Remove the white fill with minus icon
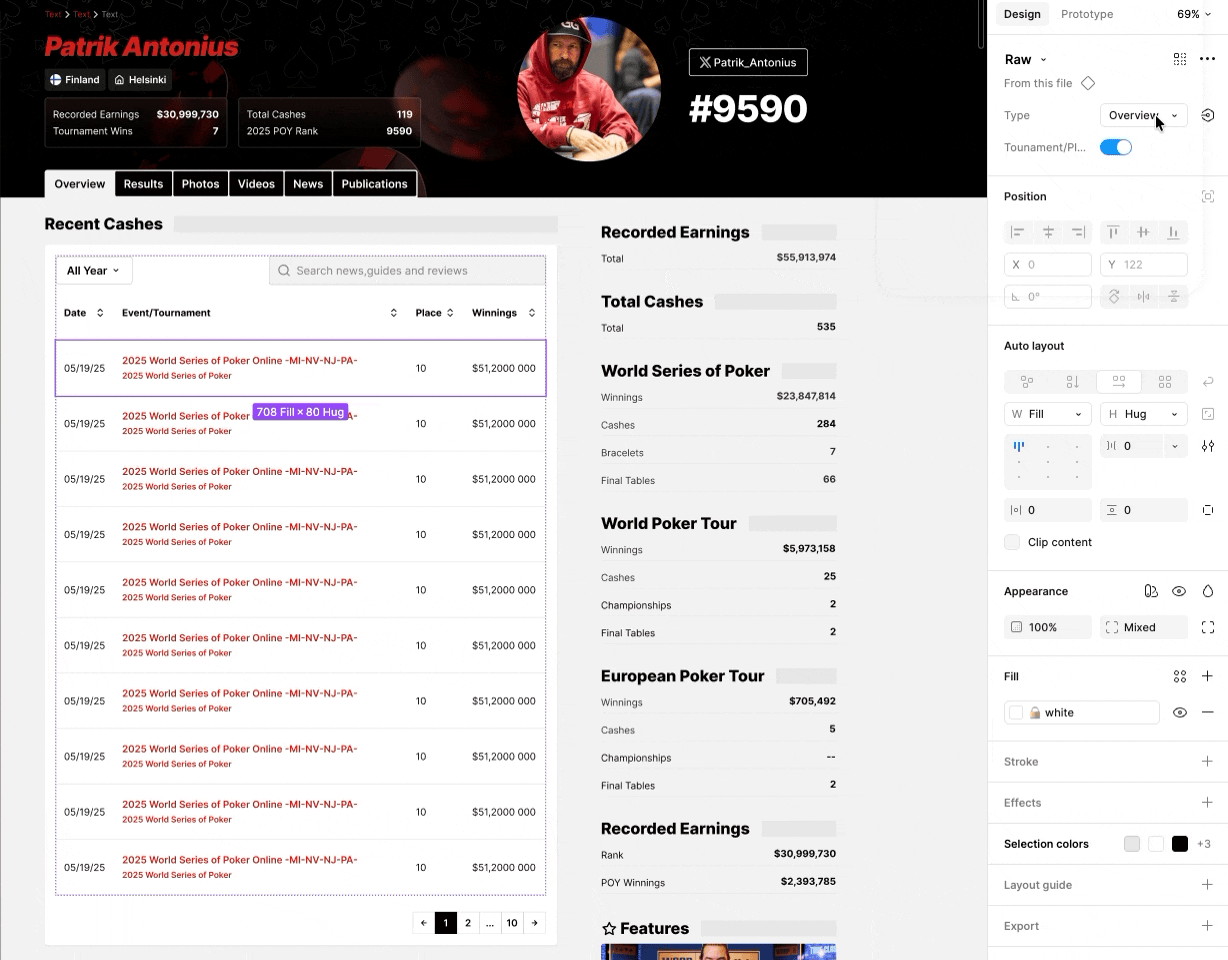 tap(1207, 712)
